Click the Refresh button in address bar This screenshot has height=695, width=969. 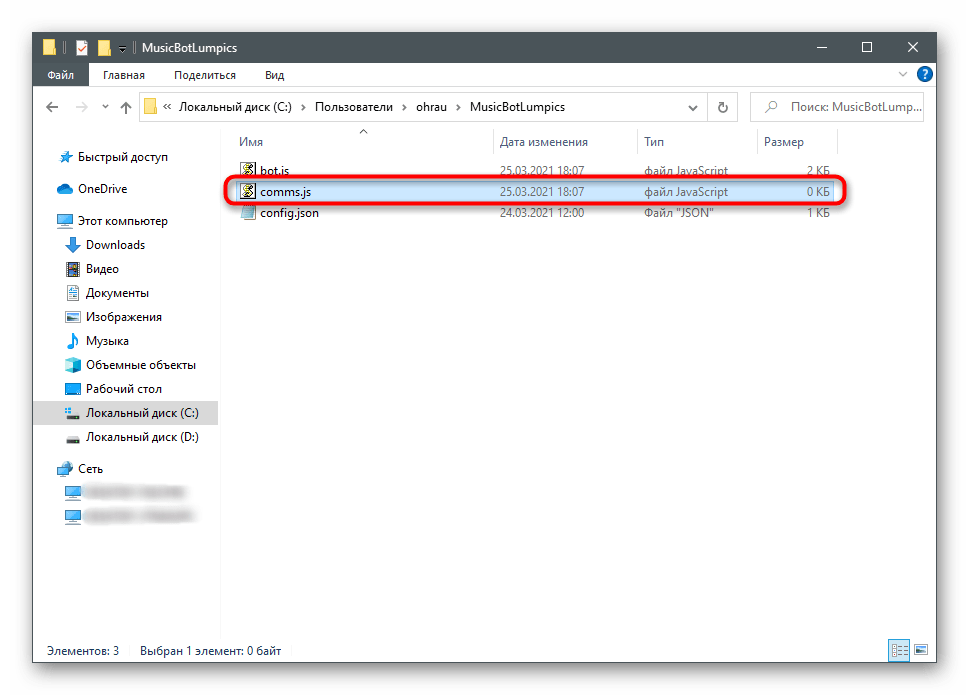tap(722, 107)
